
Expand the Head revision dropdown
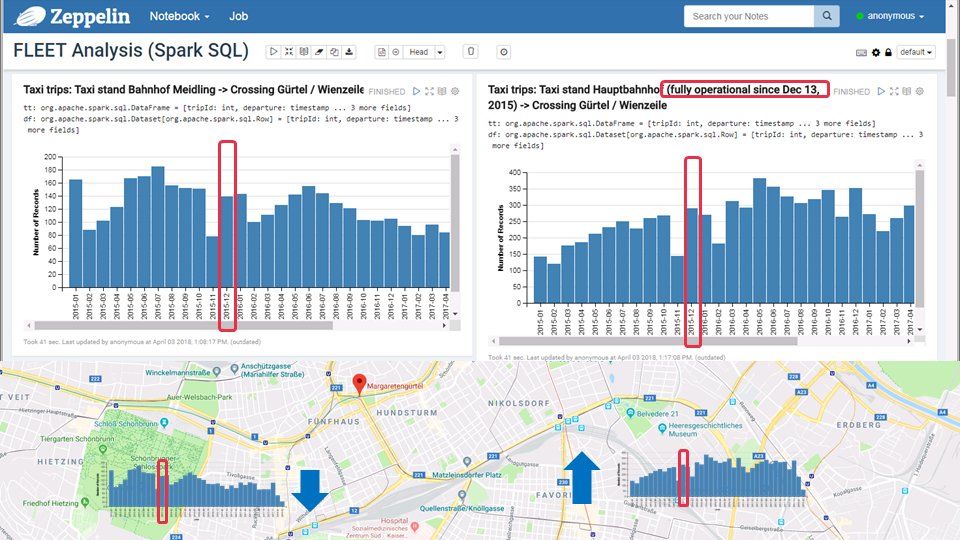440,52
